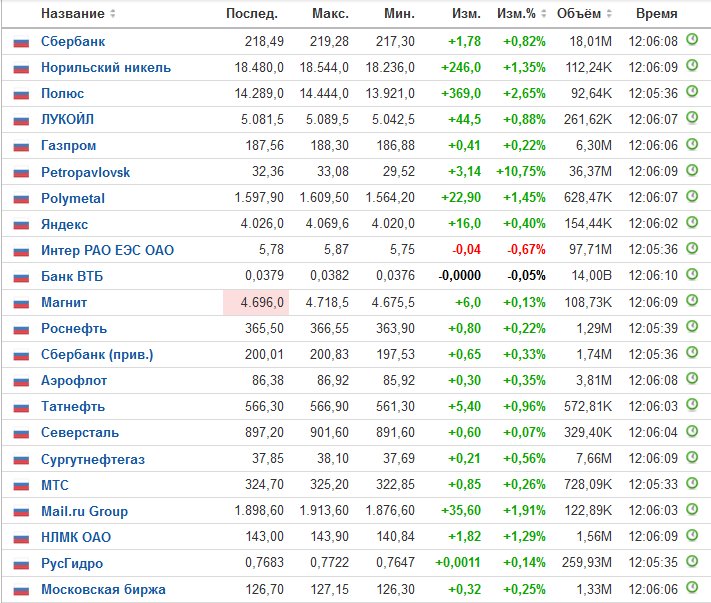The width and height of the screenshot is (711, 603).
Task: Open the Татнефть stock link
Action: click(73, 407)
